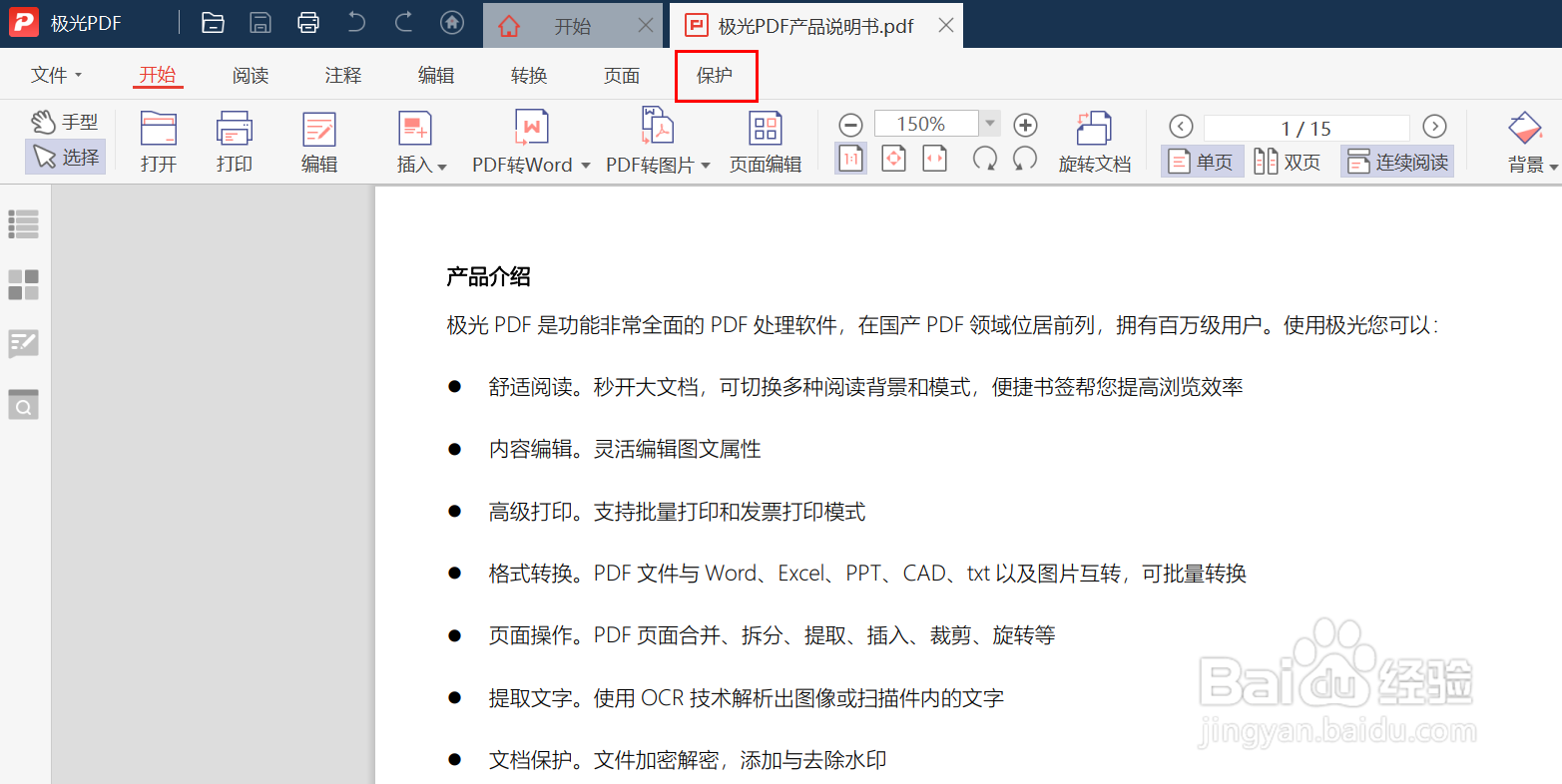Viewport: 1562px width, 784px height.
Task: Undo the last action
Action: (x=356, y=22)
